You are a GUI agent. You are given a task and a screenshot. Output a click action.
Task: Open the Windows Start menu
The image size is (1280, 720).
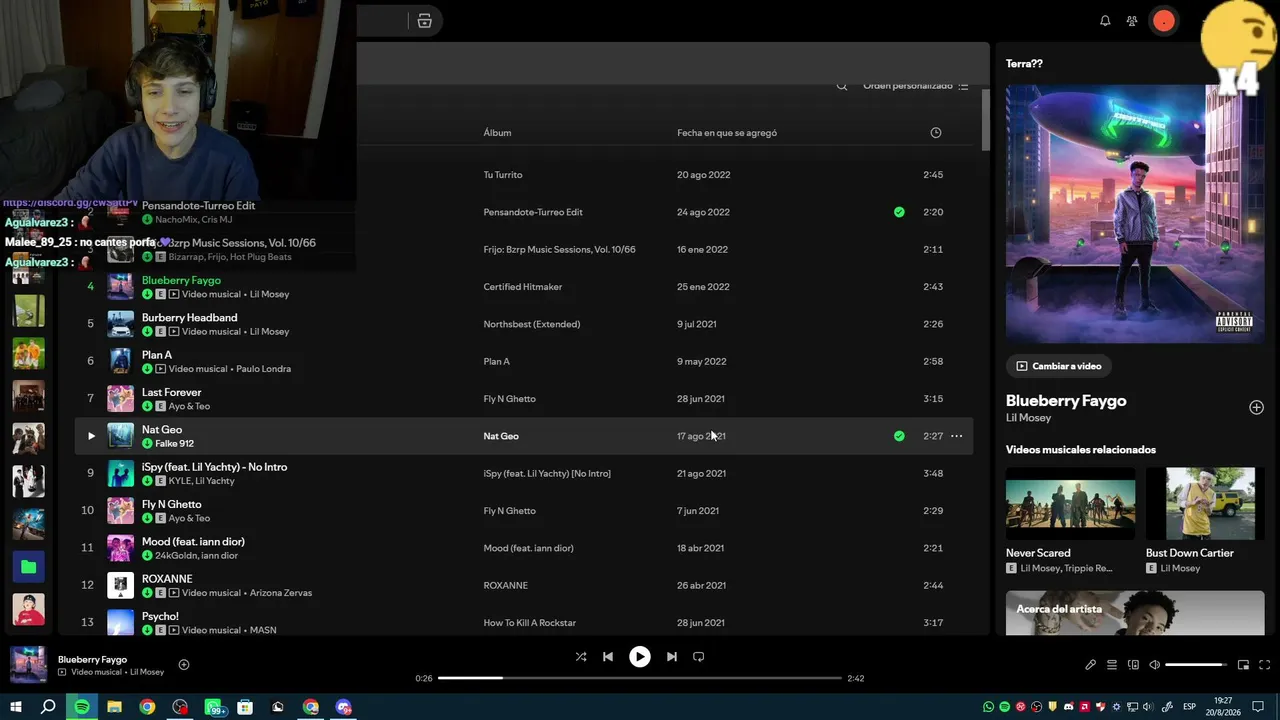click(16, 707)
